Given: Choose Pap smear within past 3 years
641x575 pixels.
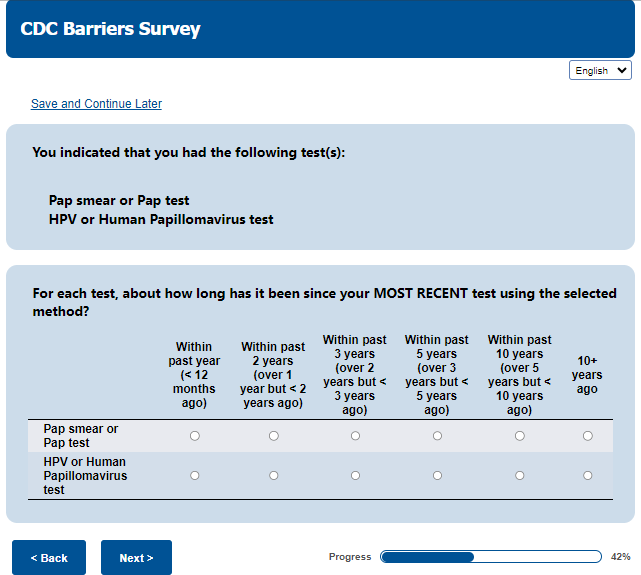Looking at the screenshot, I should tap(355, 436).
